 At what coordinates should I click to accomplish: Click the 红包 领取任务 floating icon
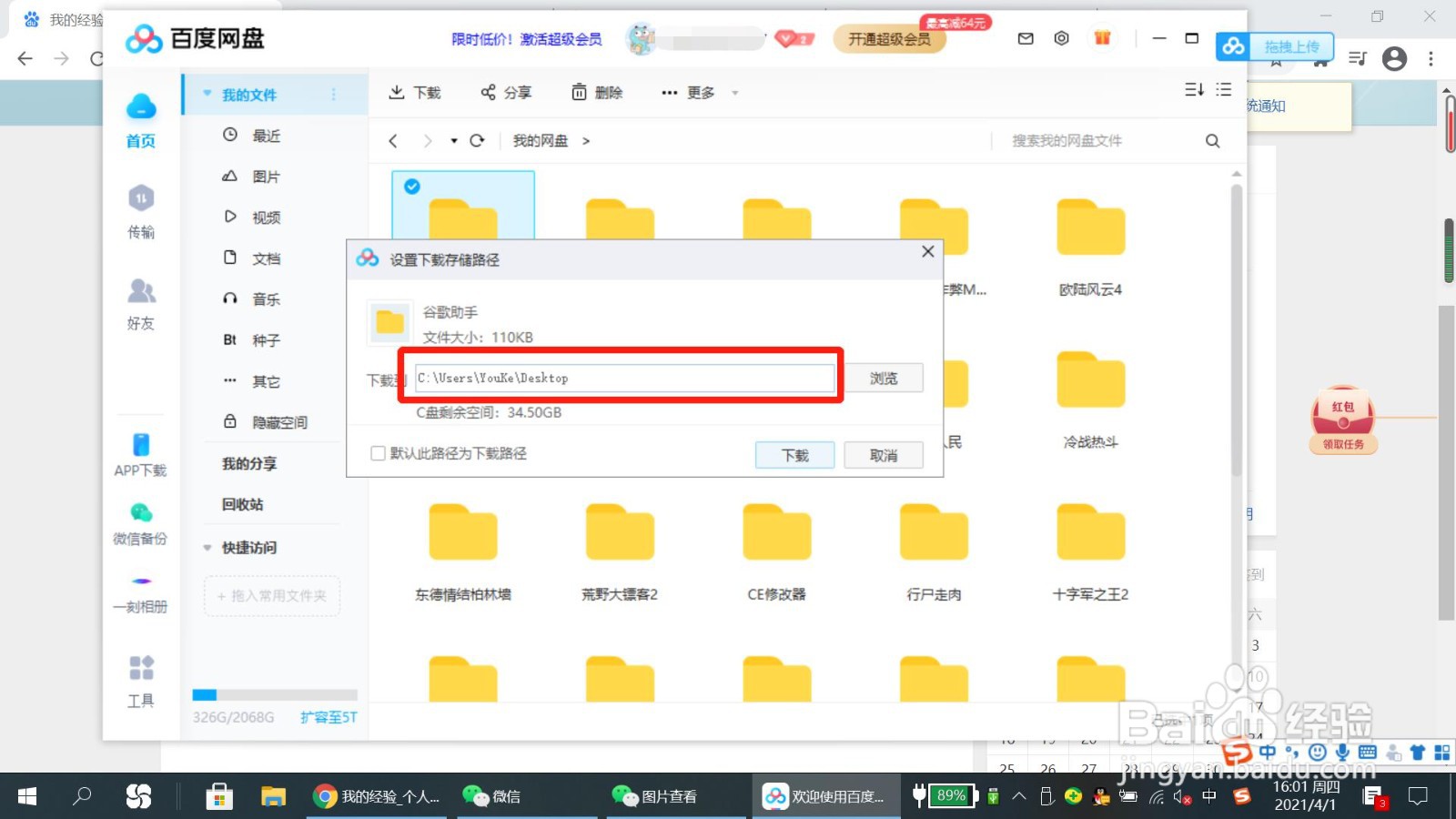tap(1343, 420)
